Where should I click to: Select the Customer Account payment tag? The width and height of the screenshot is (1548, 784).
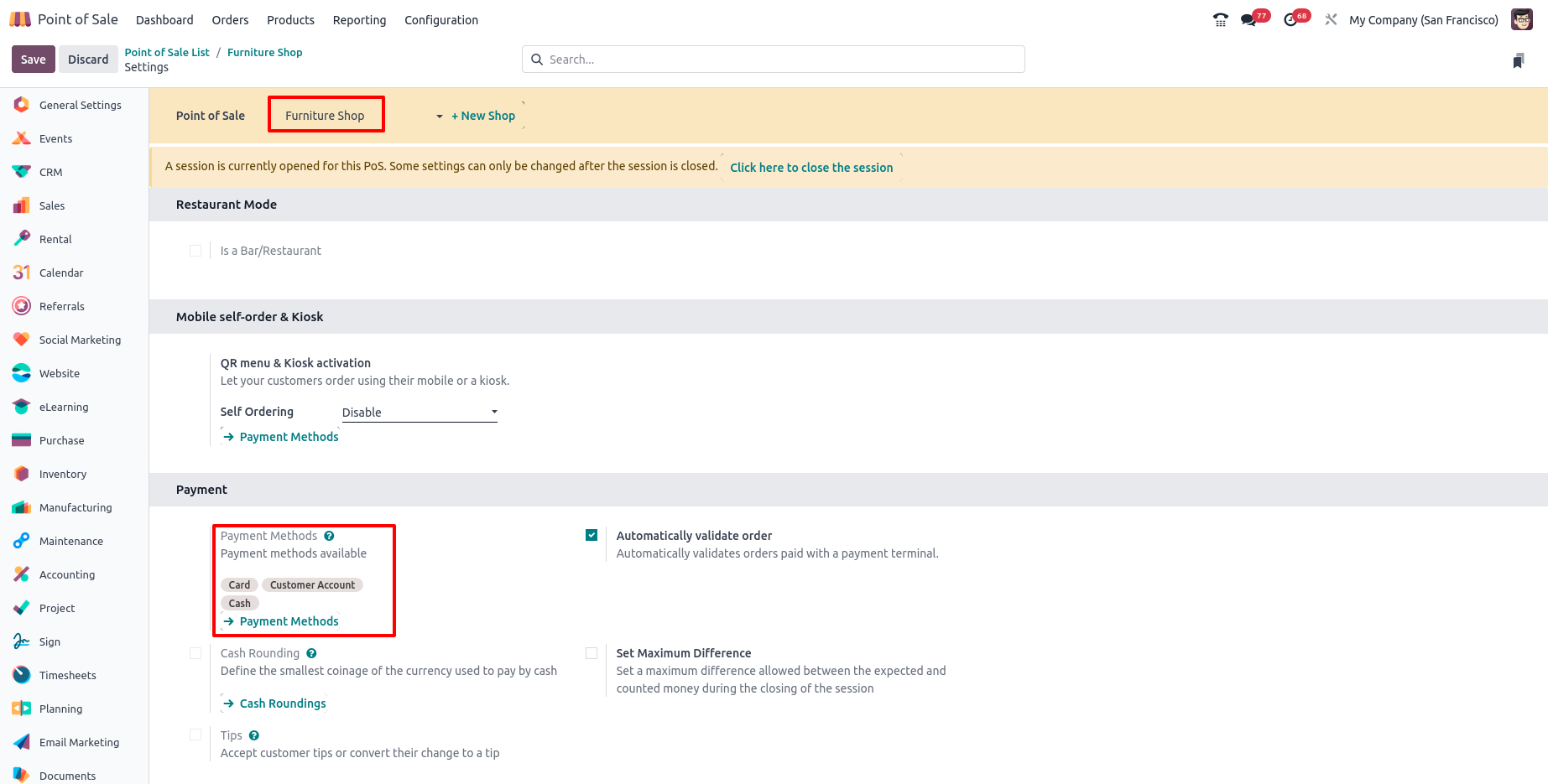point(312,585)
